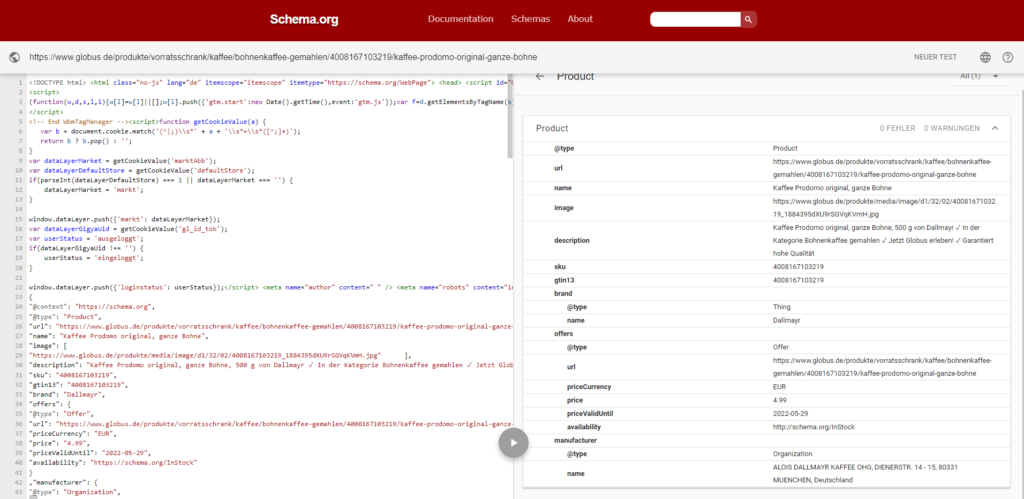Open the Schemas menu item
Viewport: 1024px width, 499px height.
(530, 19)
